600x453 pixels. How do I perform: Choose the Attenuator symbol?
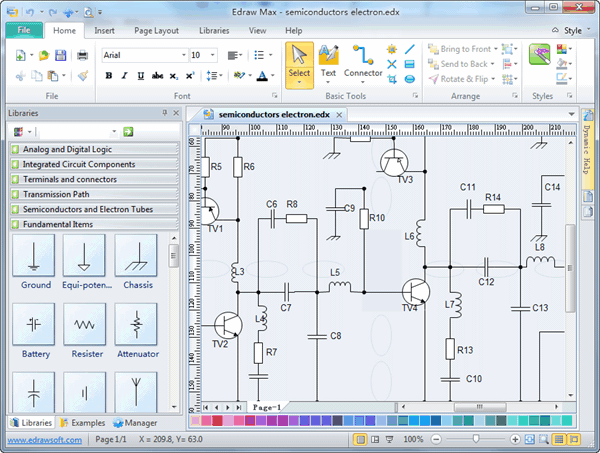(x=136, y=326)
